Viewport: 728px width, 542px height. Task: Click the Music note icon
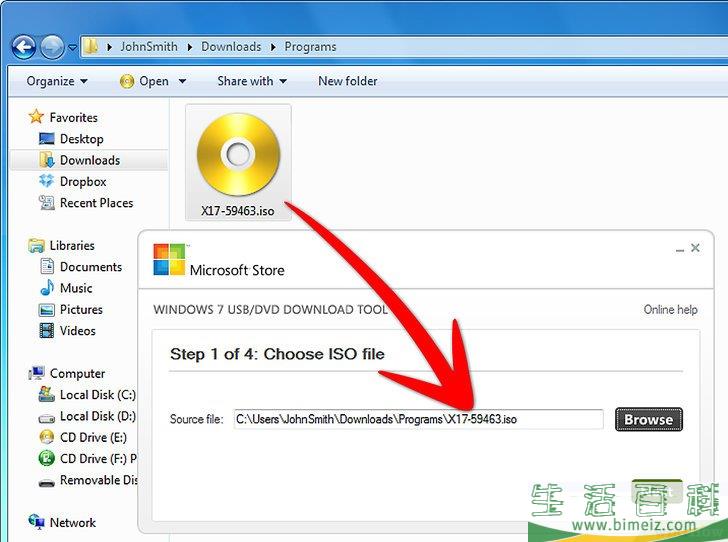(x=47, y=288)
